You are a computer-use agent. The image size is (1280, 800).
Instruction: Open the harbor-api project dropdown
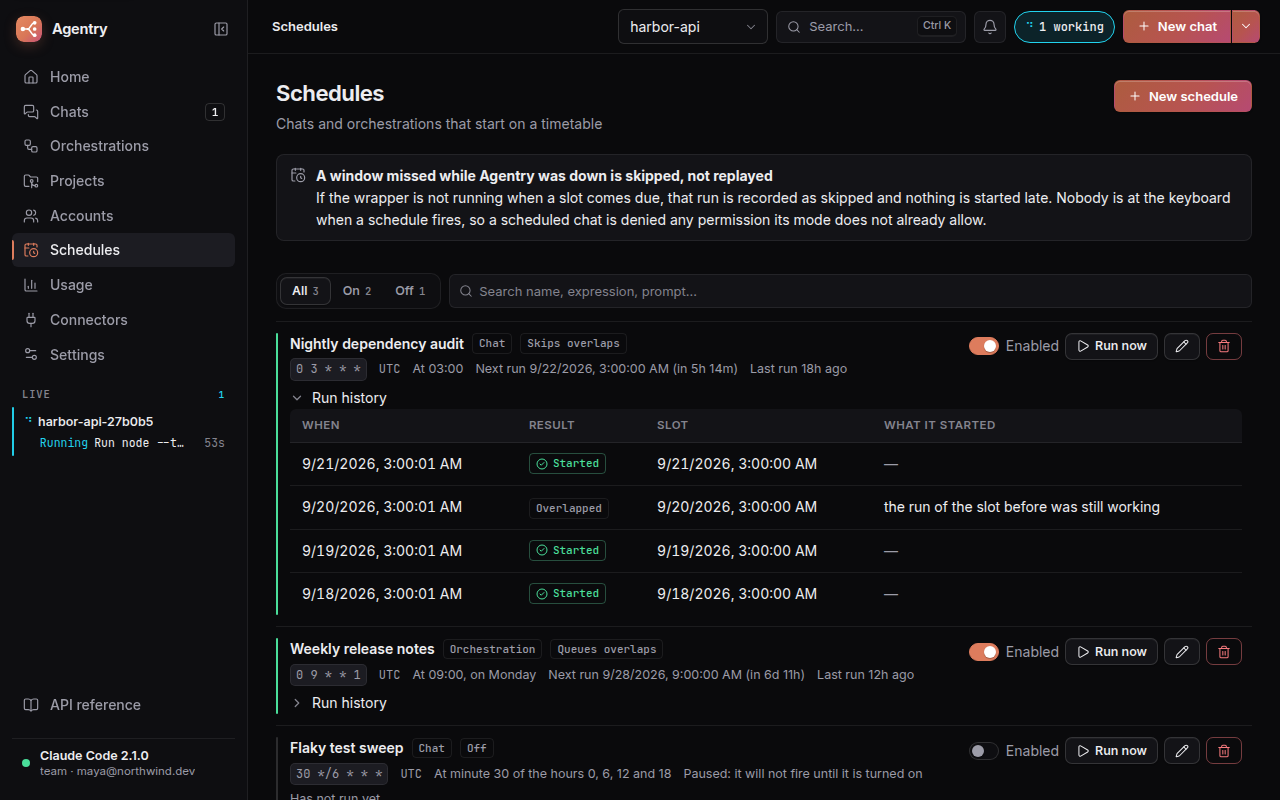point(693,27)
